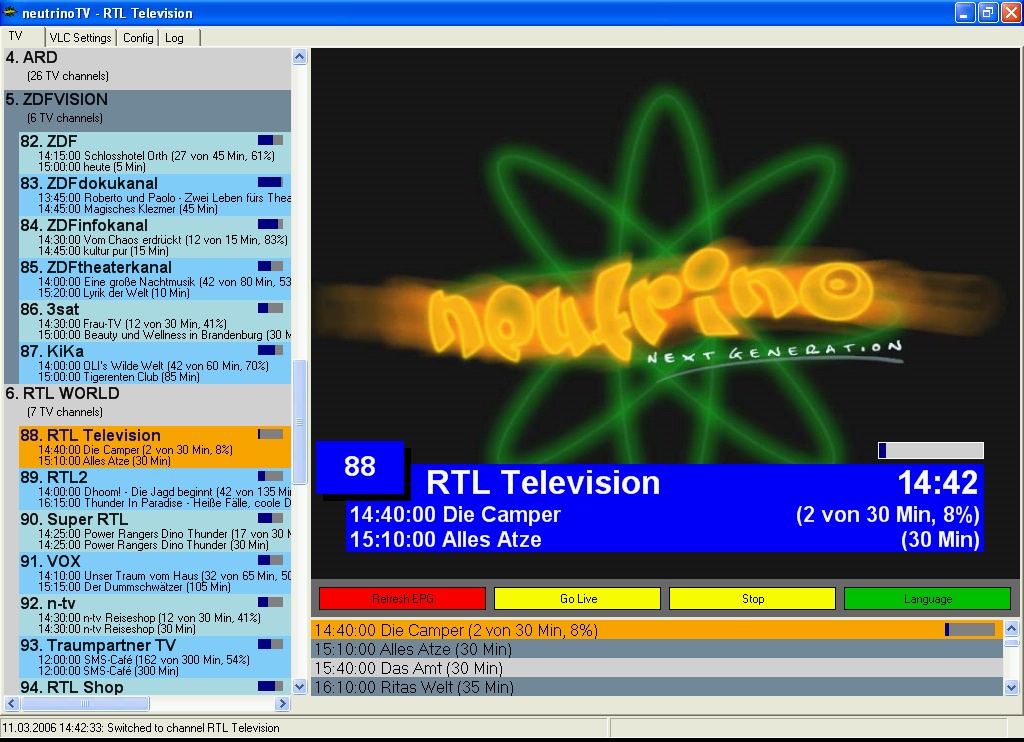
Task: Click the RTL Television row progress bar
Action: pos(270,434)
